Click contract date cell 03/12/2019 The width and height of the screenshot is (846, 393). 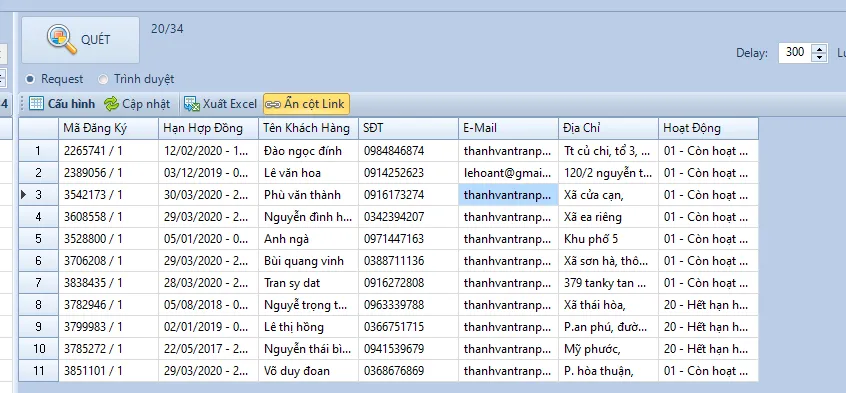tap(209, 173)
